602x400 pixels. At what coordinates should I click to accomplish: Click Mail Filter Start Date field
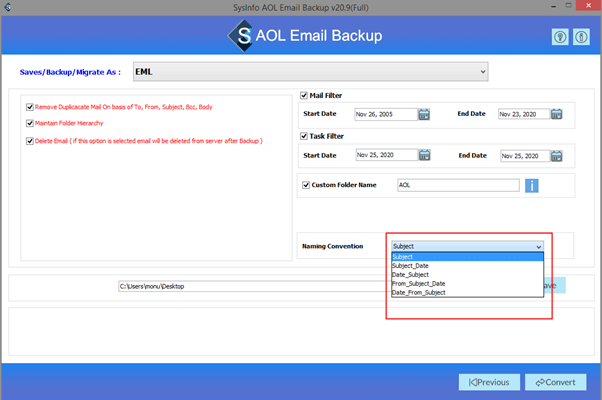[386, 114]
